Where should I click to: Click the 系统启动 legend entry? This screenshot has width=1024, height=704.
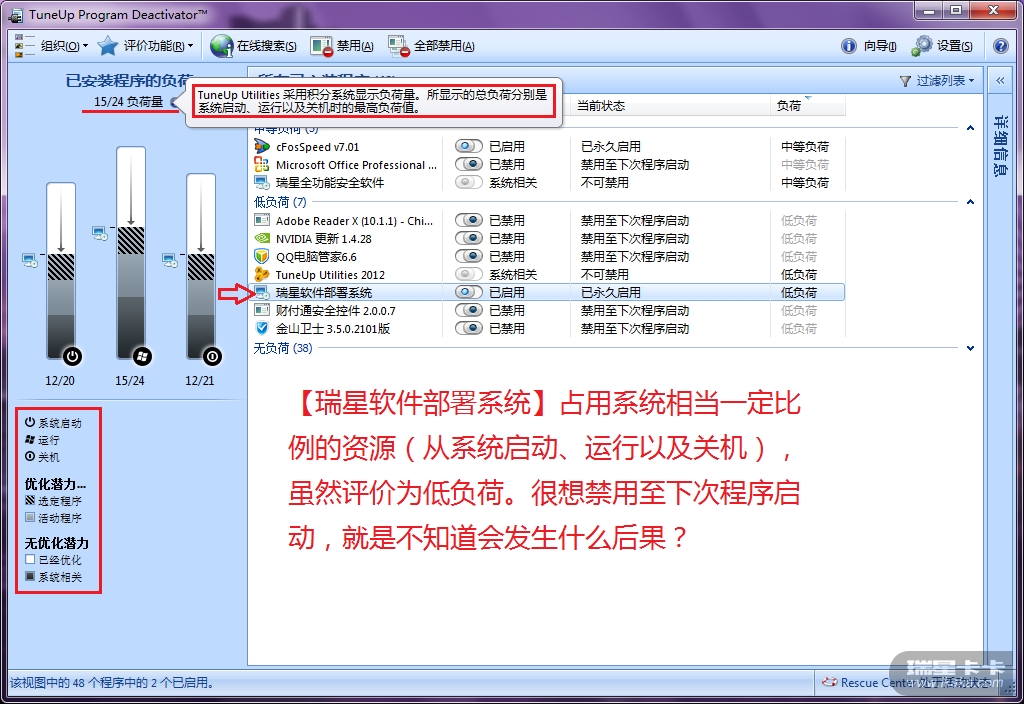click(53, 423)
